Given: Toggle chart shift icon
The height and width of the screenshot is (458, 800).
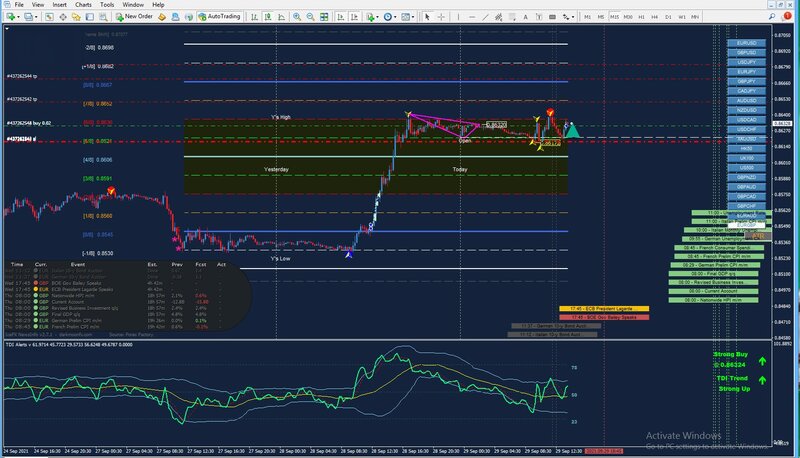Looking at the screenshot, I should pos(354,17).
